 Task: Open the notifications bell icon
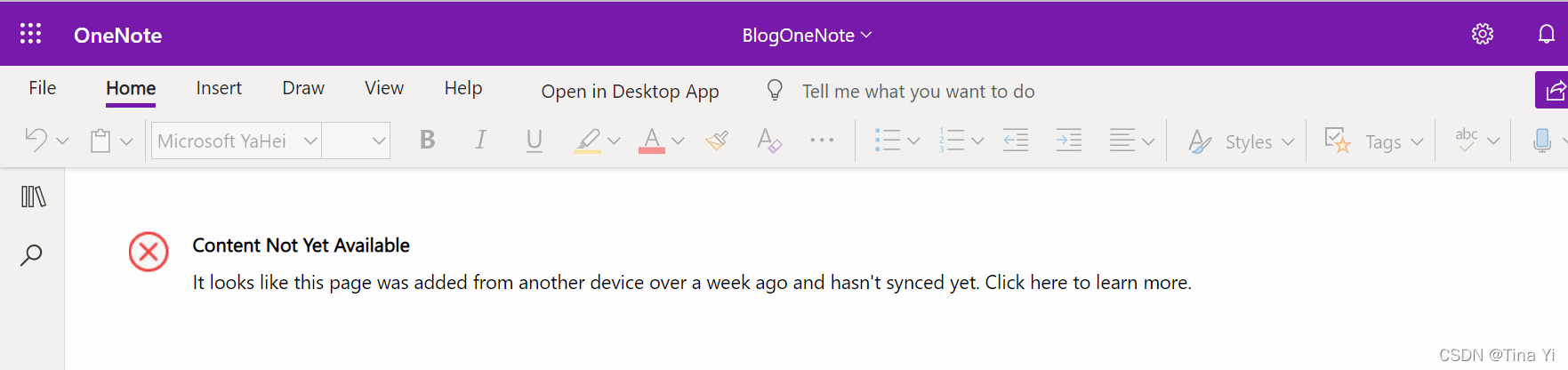(1547, 34)
